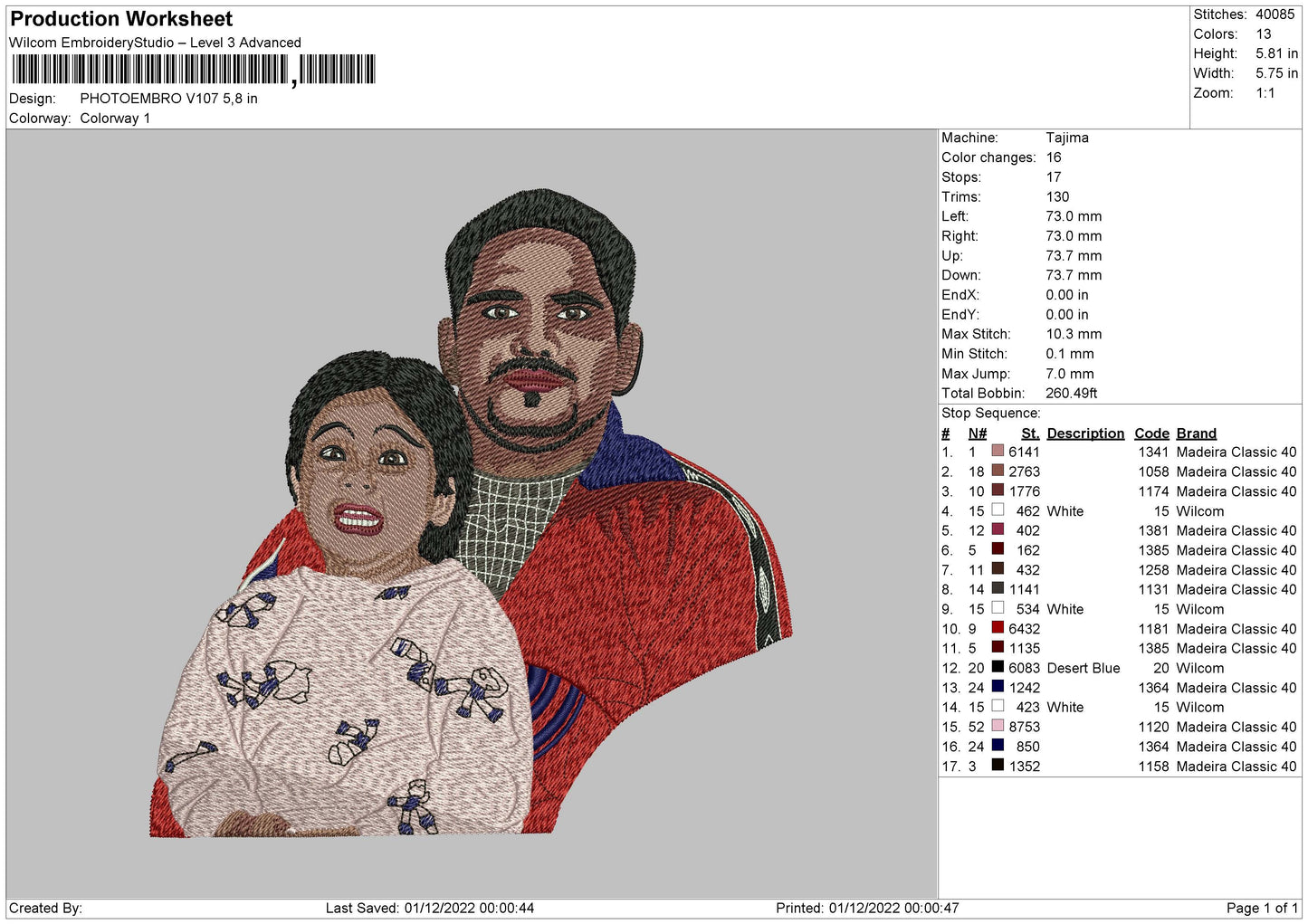Select the red swatch for stop 10
The height and width of the screenshot is (924, 1308).
(x=998, y=628)
